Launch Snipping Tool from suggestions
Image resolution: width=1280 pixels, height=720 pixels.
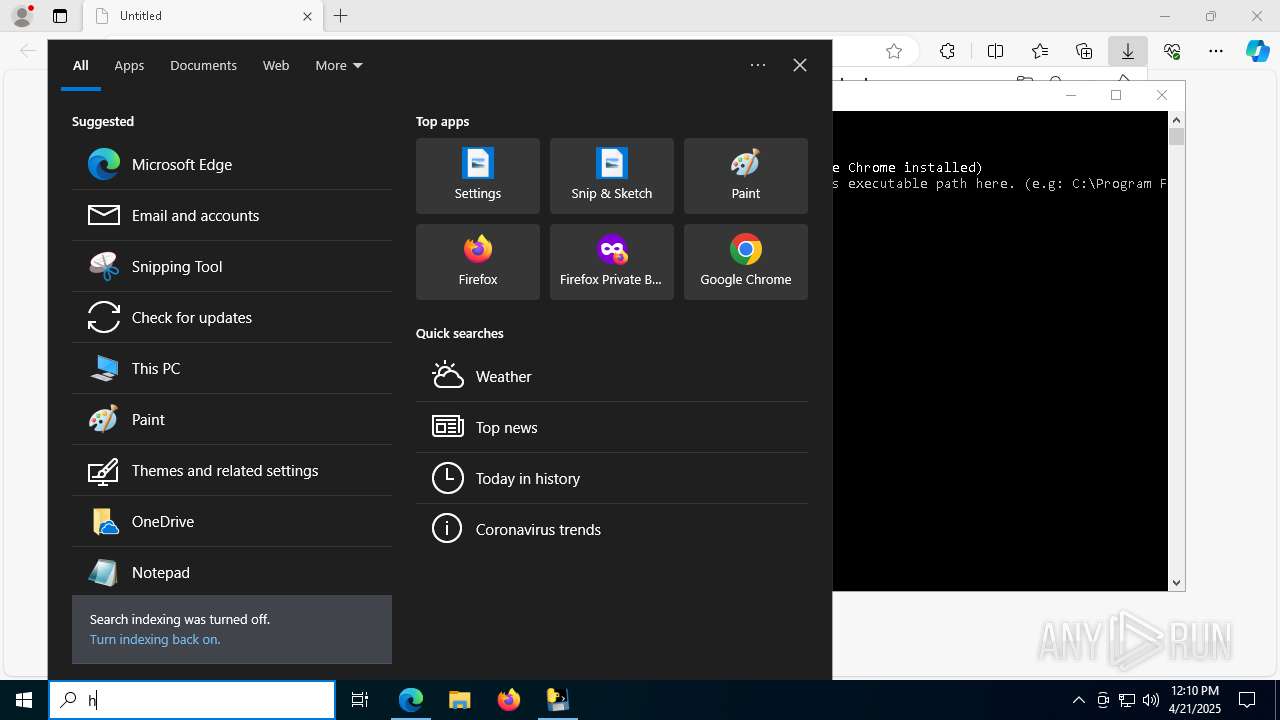(232, 266)
